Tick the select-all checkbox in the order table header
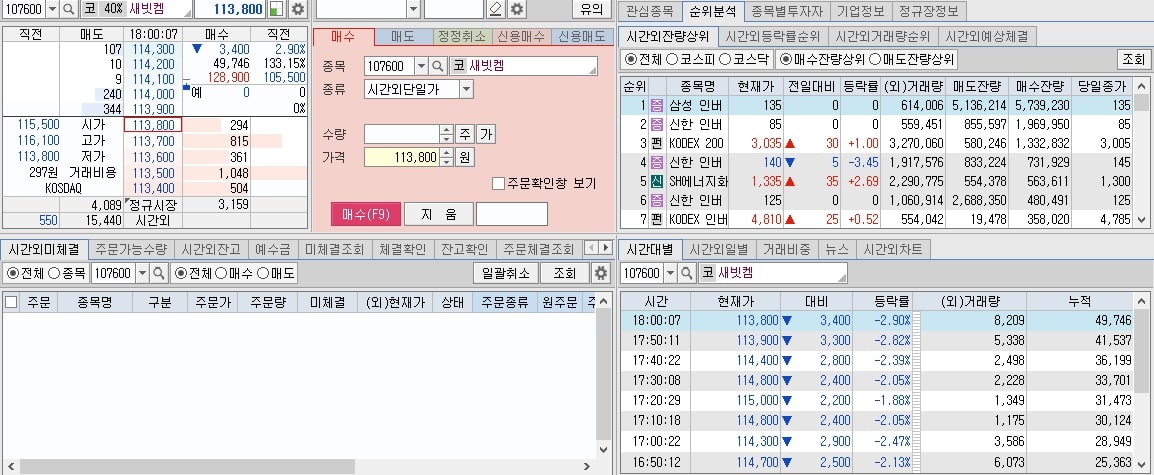This screenshot has width=1154, height=475. tap(11, 302)
